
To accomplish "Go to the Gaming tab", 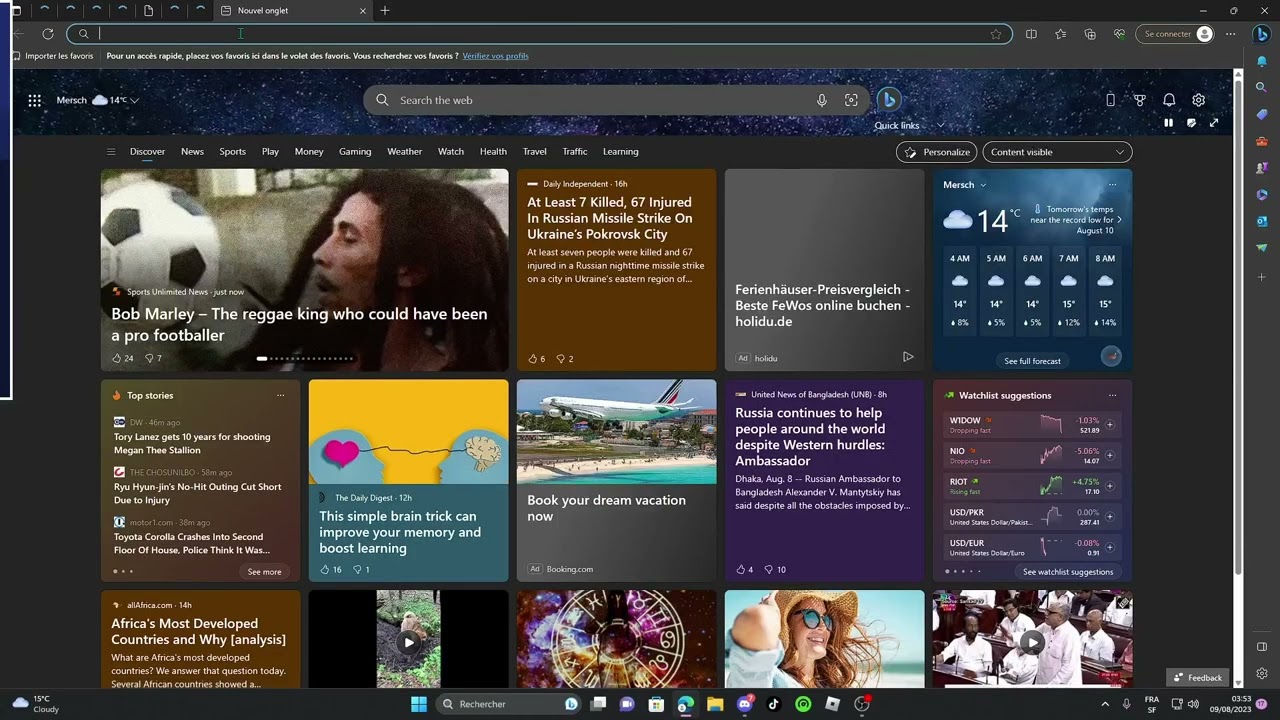I will (x=355, y=152).
